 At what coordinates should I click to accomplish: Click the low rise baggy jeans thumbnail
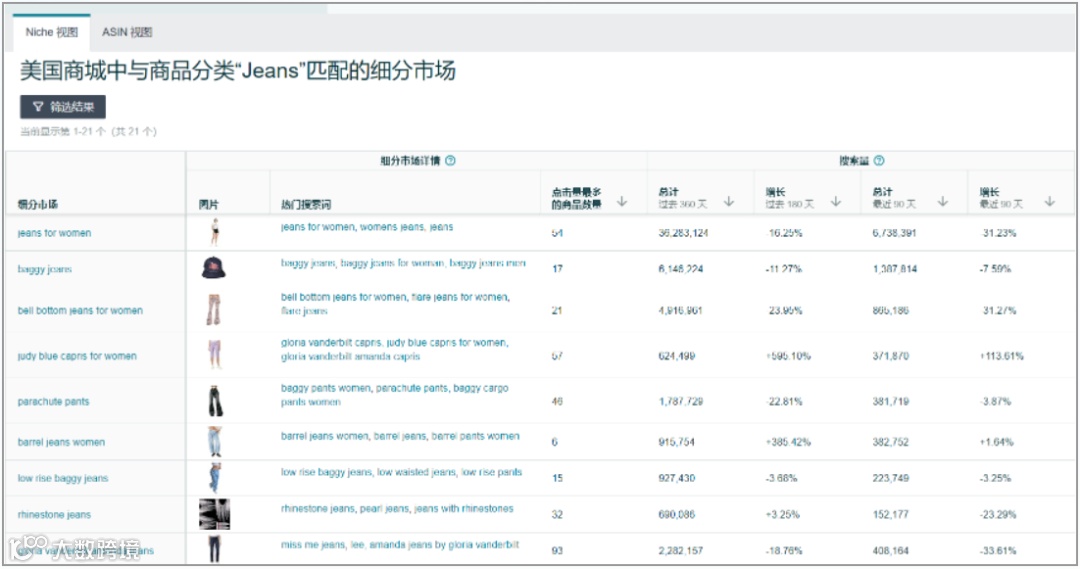[215, 478]
